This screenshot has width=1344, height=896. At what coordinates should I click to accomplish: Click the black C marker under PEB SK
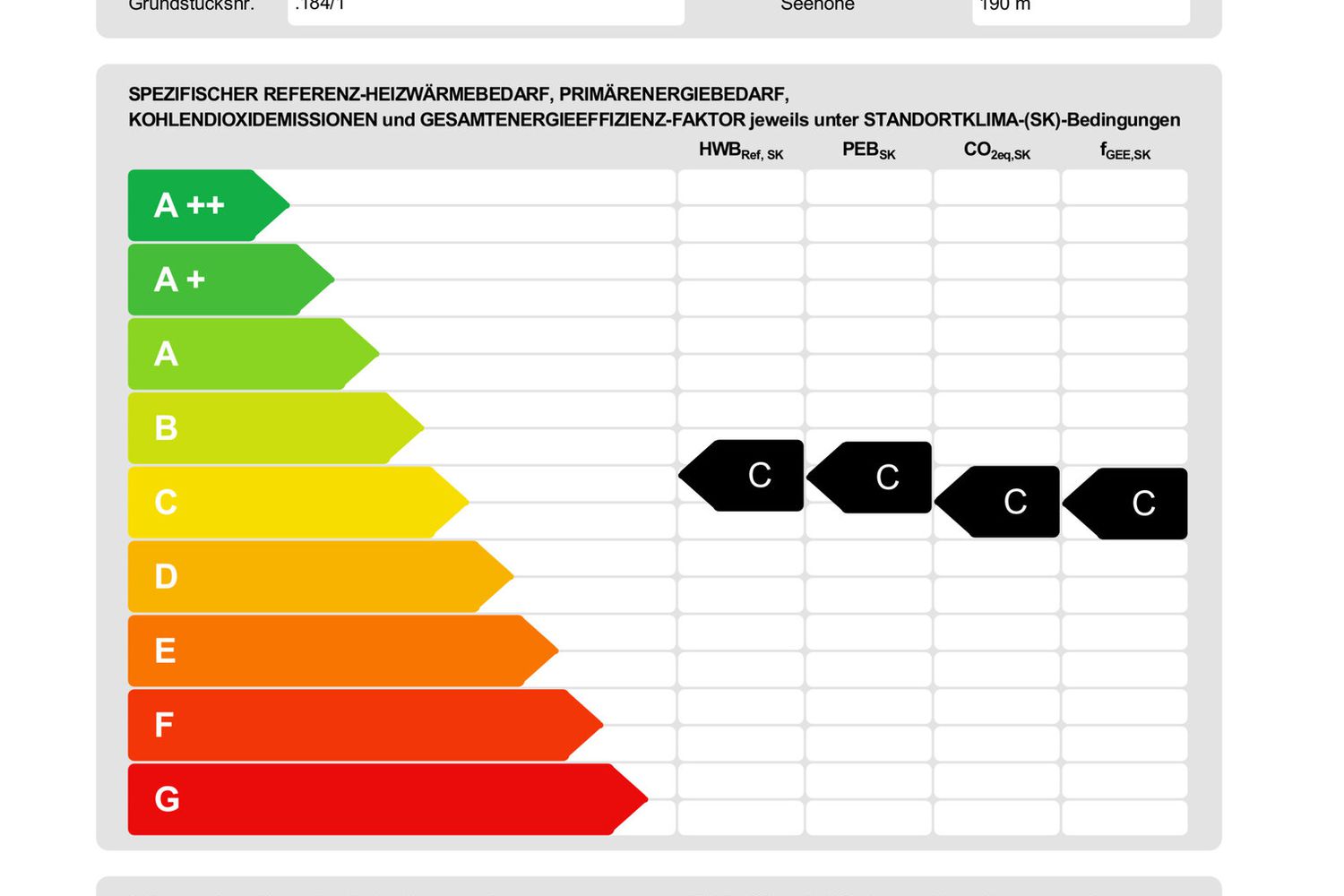point(870,478)
